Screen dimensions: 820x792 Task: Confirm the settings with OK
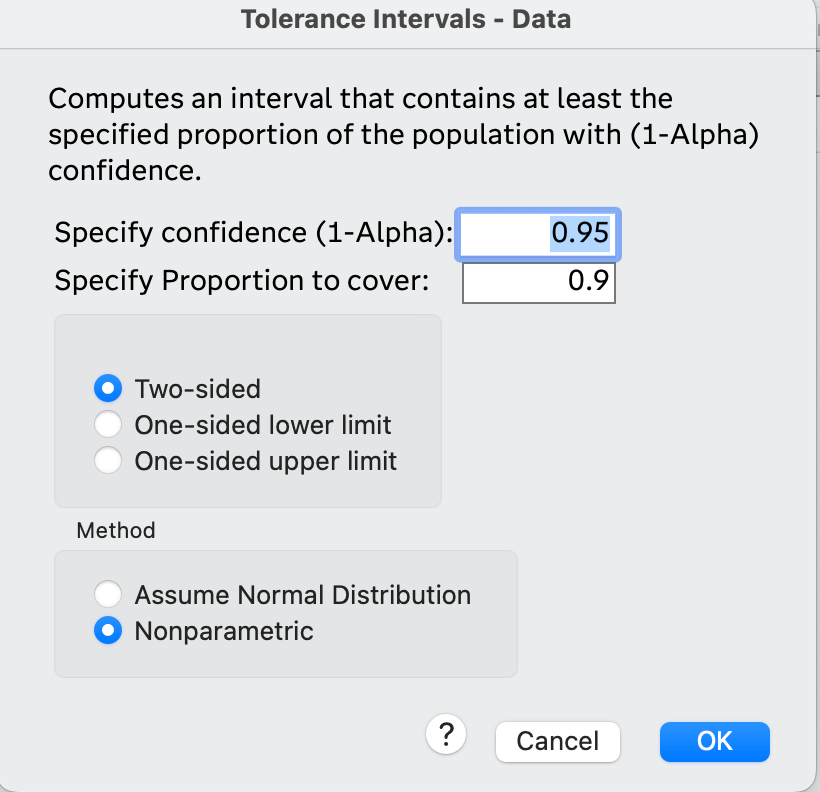(714, 741)
